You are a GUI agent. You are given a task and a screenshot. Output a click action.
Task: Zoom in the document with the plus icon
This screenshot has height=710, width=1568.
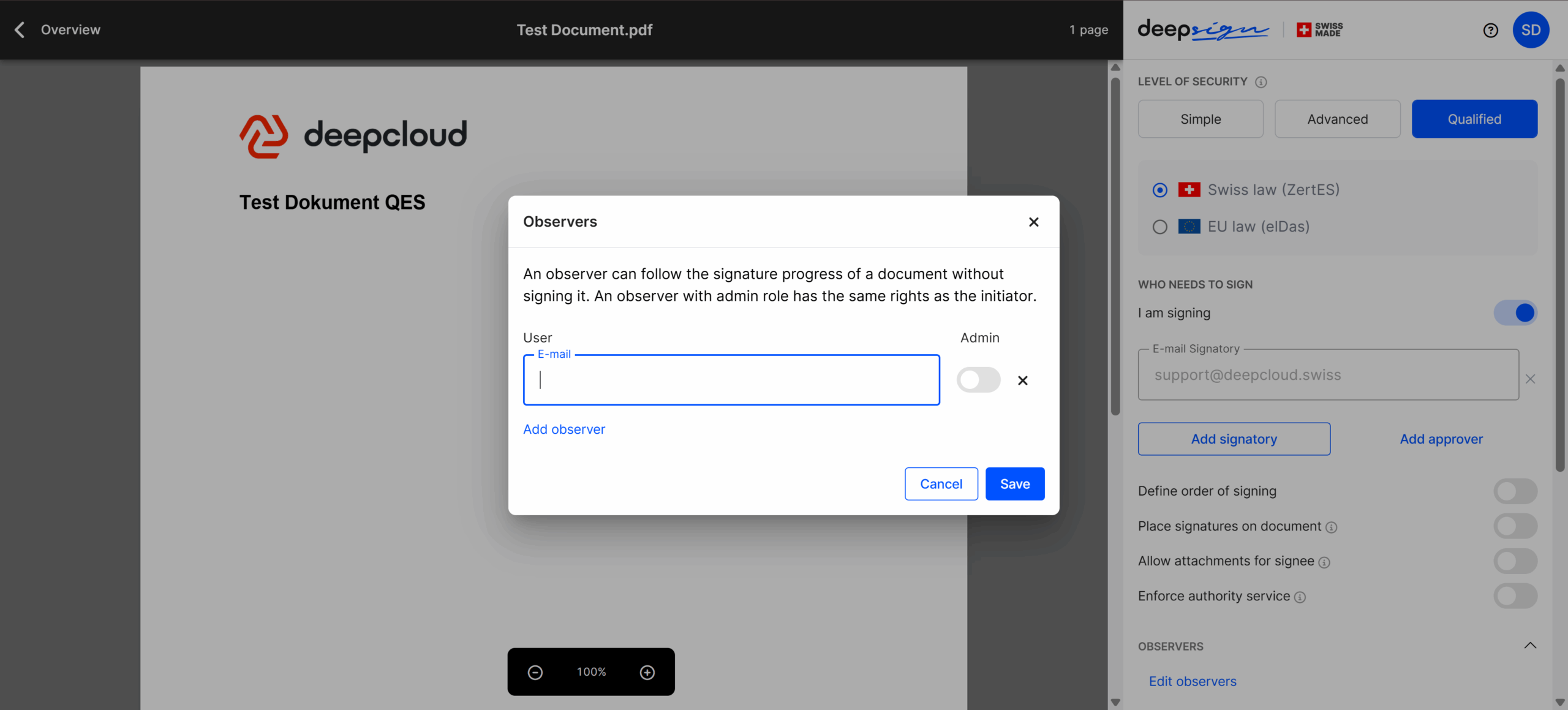pyautogui.click(x=647, y=672)
